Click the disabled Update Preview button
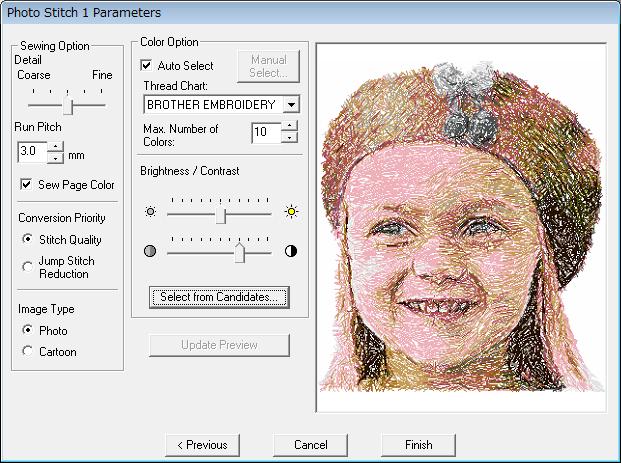Image resolution: width=621 pixels, height=463 pixels. coord(219,345)
